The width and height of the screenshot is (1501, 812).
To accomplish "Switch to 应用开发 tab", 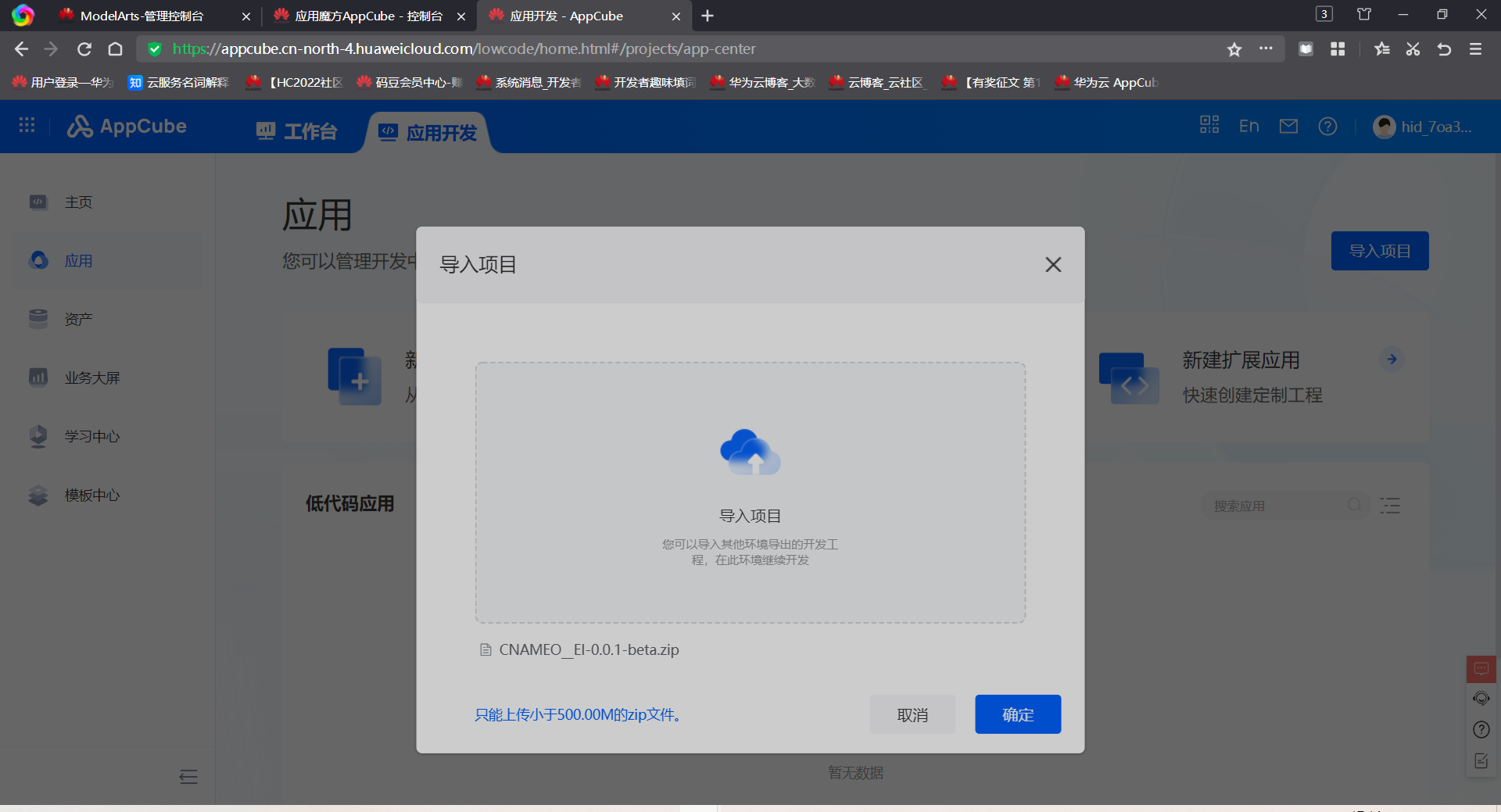I will [428, 132].
